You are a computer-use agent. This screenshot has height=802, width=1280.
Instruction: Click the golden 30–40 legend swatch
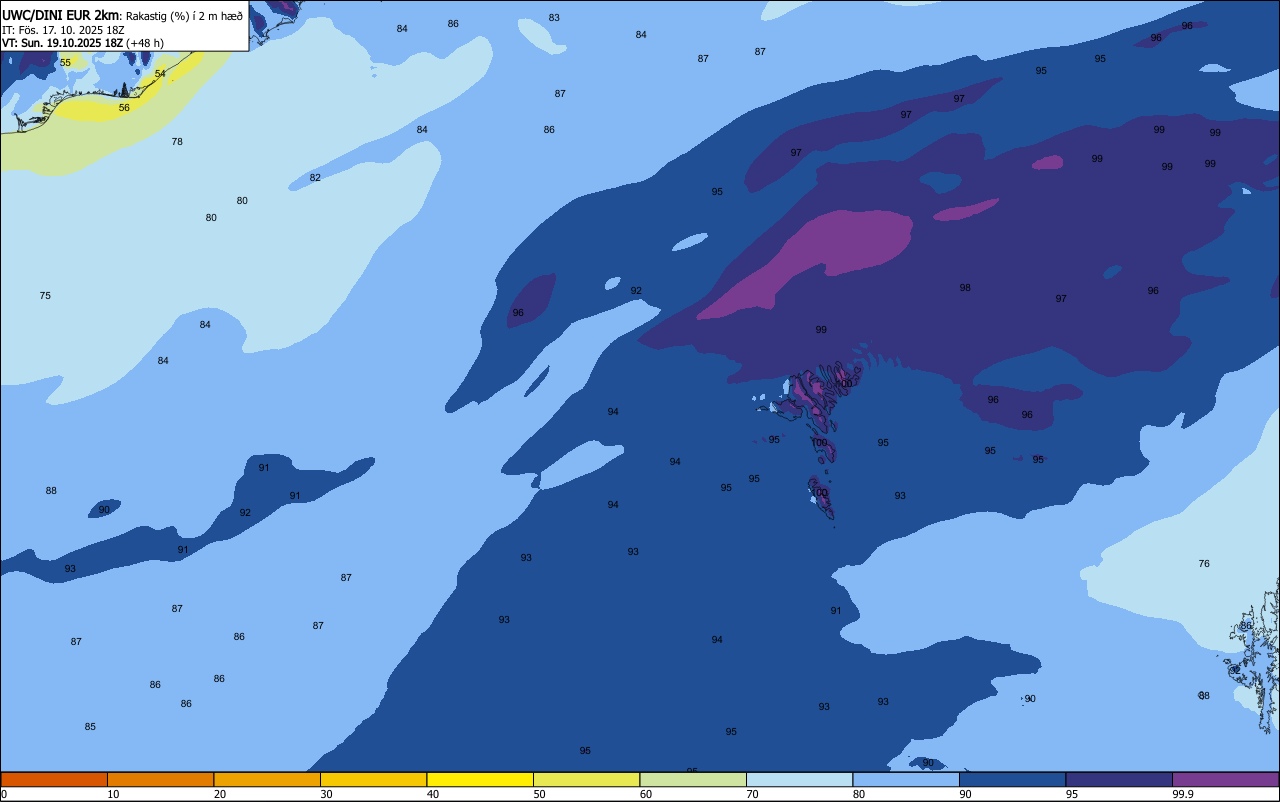tap(373, 779)
